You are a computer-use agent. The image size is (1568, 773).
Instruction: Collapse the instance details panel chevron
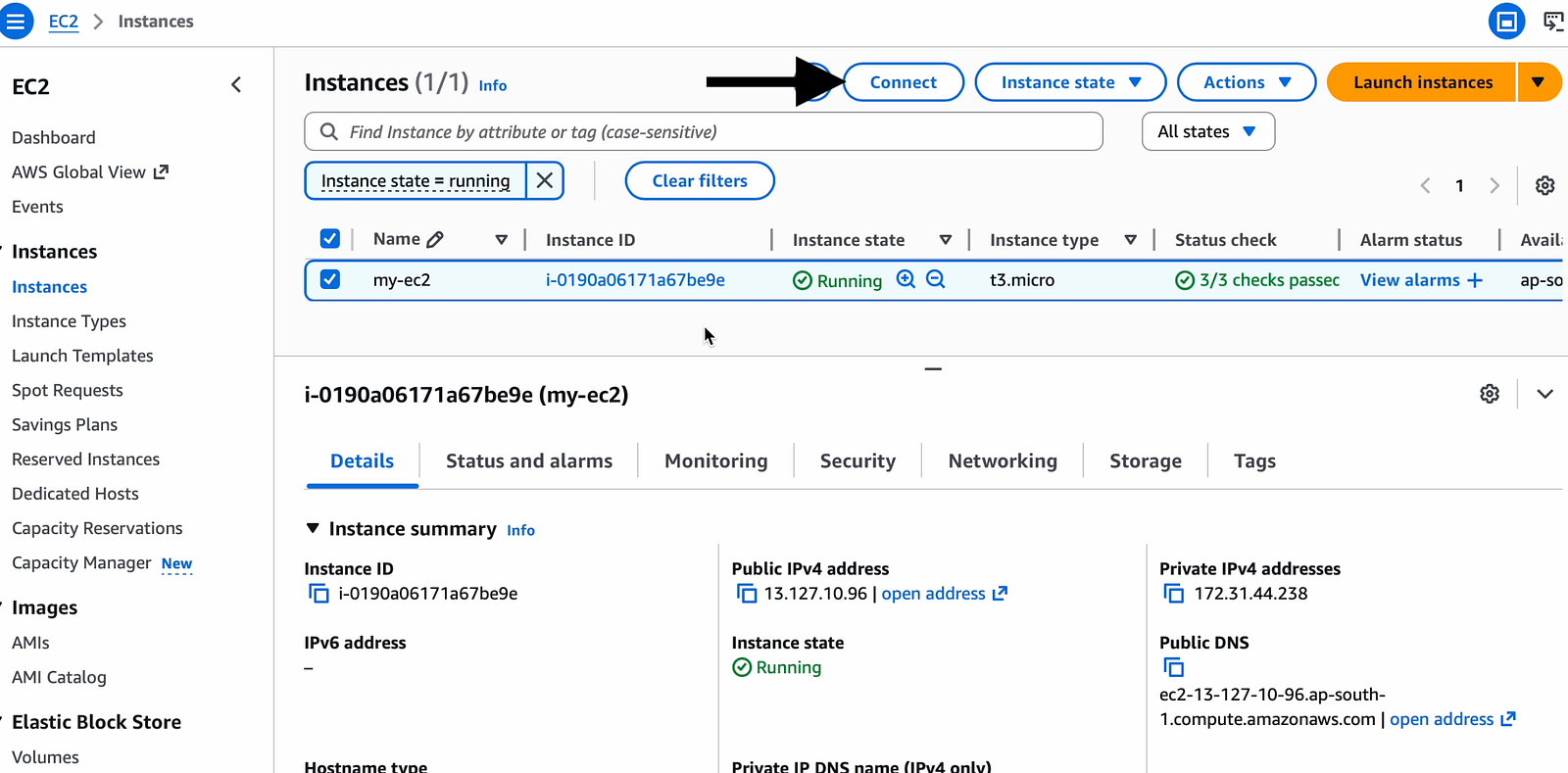point(1545,394)
